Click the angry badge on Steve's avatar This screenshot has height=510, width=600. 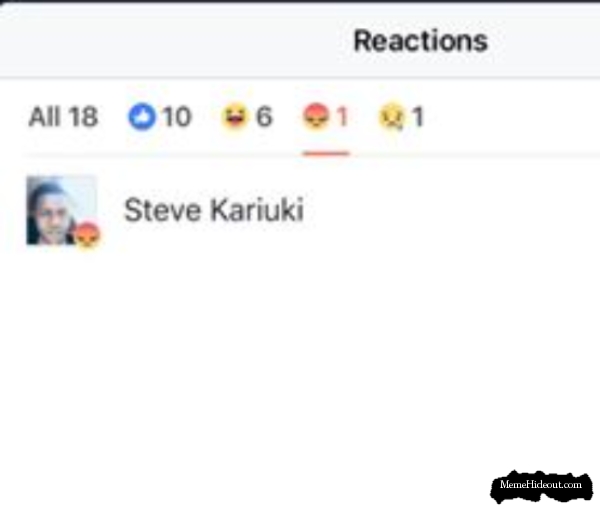[x=86, y=235]
